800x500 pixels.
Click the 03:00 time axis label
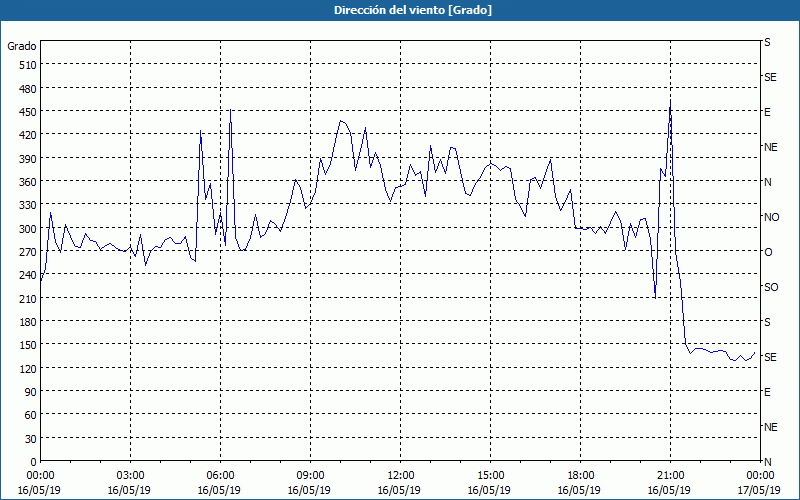[131, 476]
